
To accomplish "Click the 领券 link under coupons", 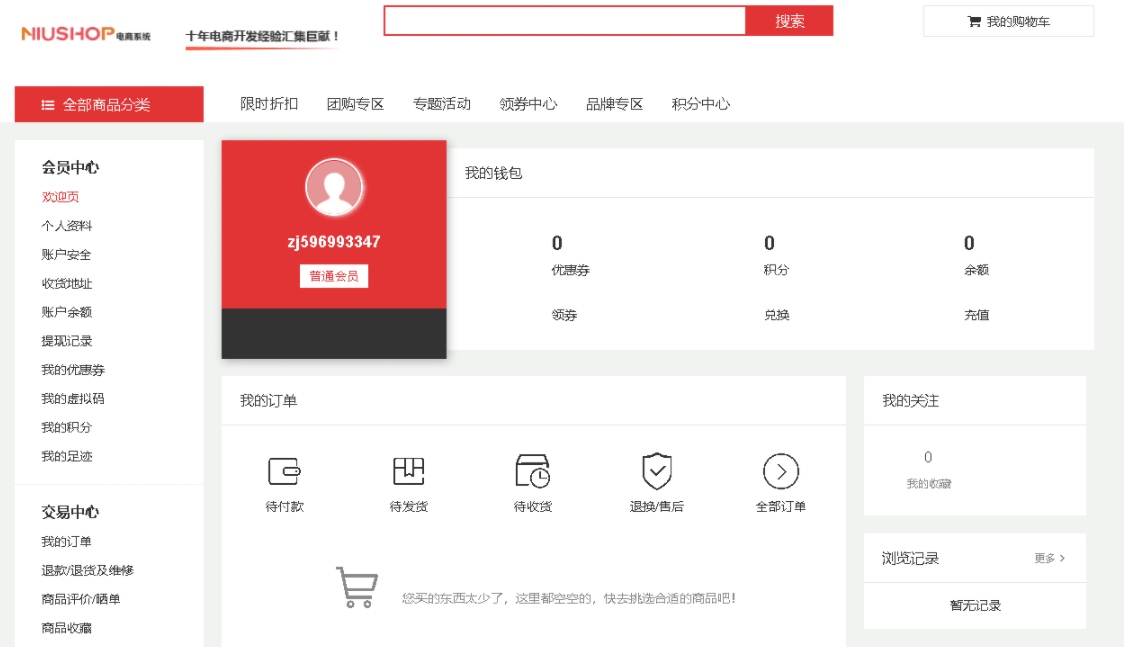I will [x=564, y=315].
